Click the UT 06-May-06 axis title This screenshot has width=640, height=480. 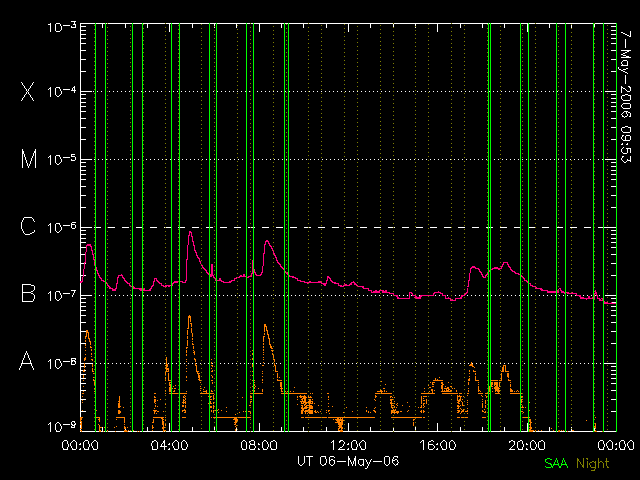348,461
